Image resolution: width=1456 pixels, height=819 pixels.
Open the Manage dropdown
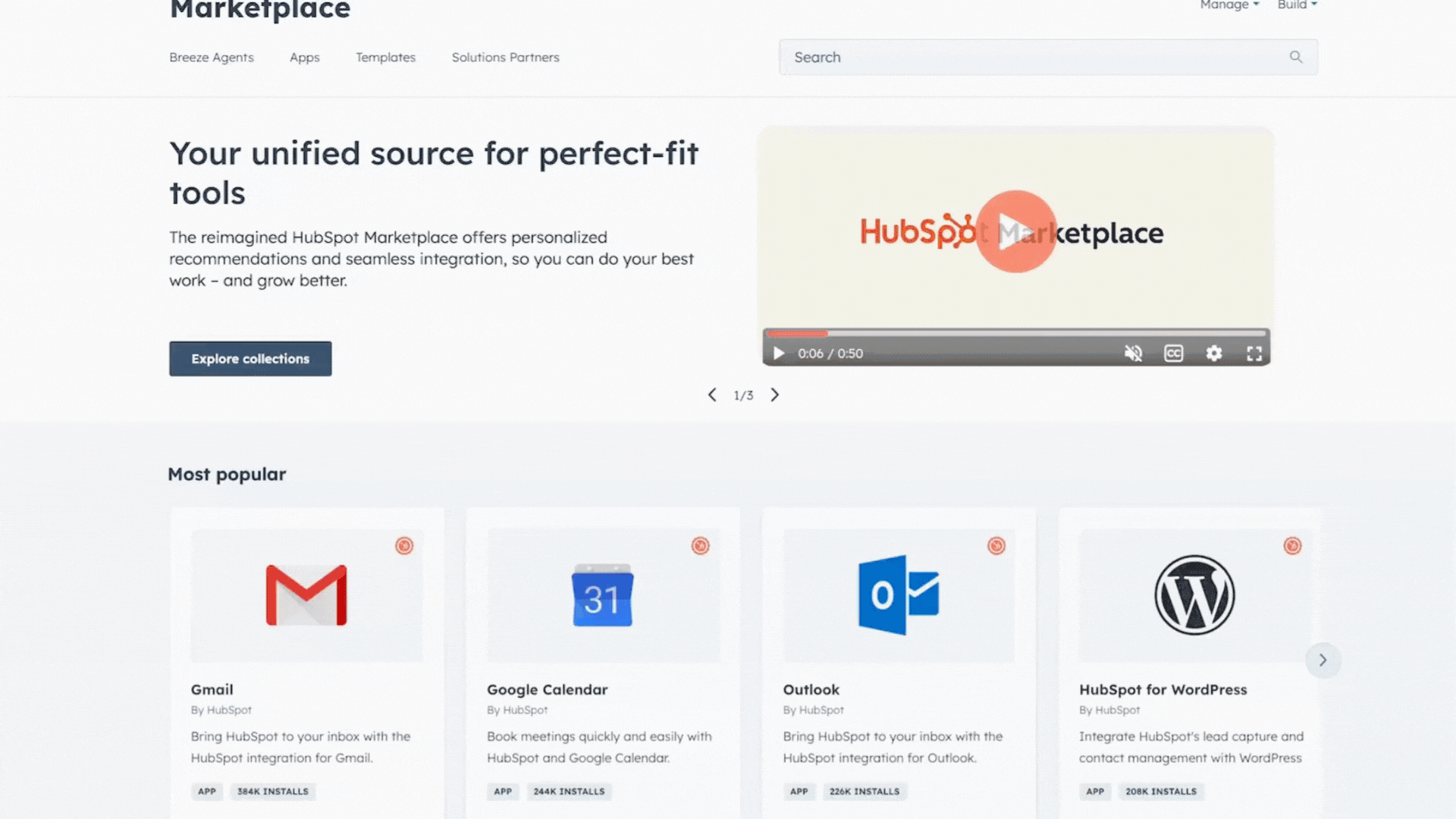point(1229,5)
